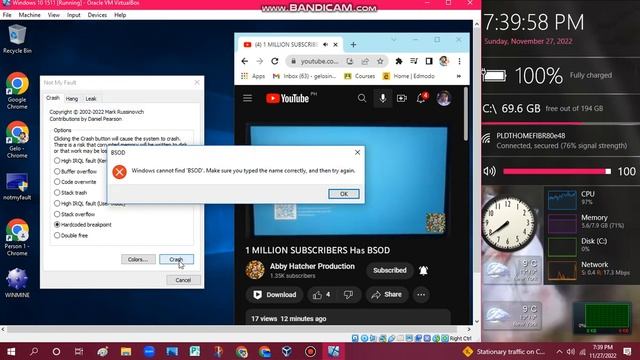Open the VirtualBox Devices menu

(97, 15)
